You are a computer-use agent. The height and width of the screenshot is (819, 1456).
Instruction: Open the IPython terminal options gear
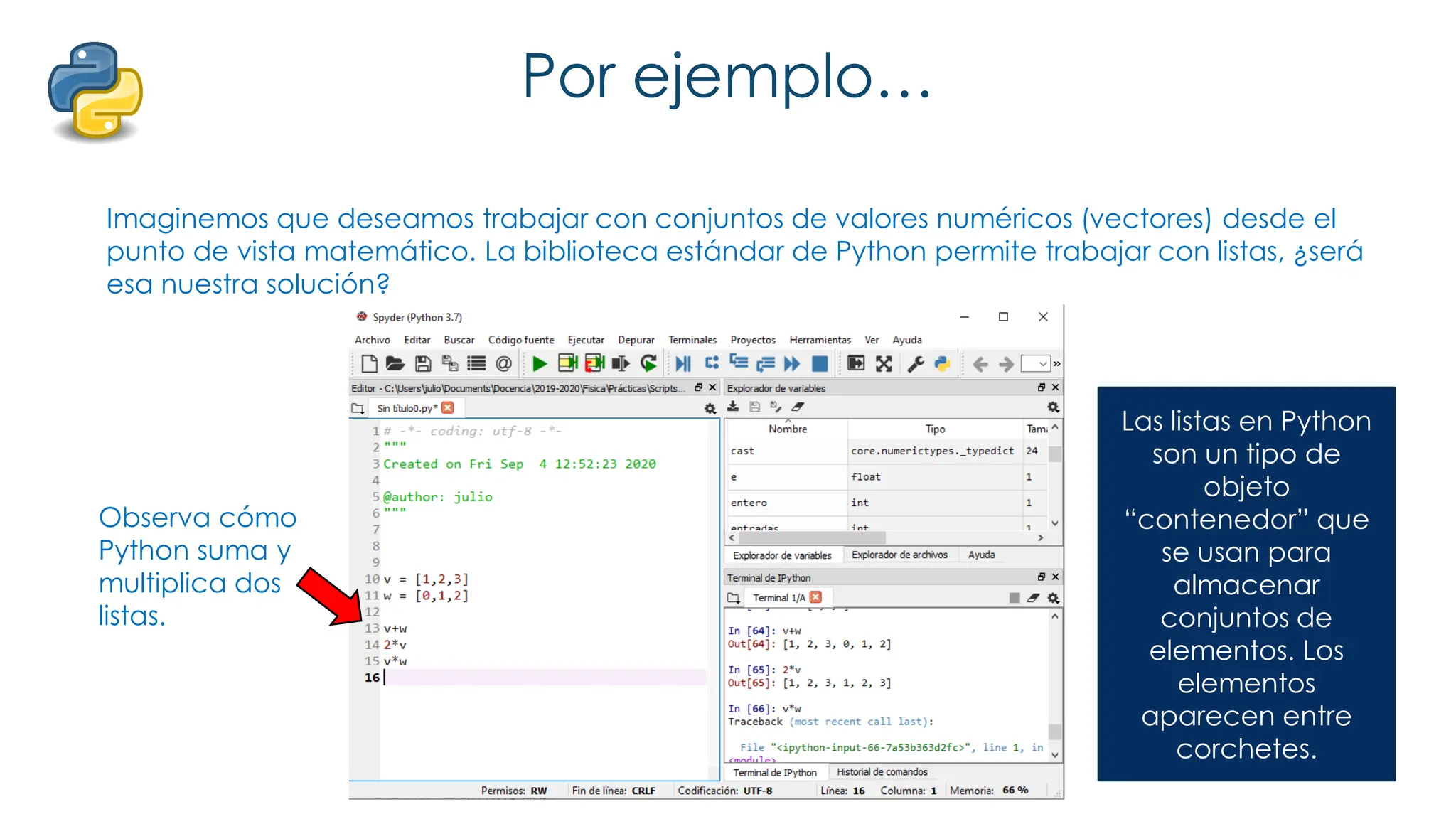click(1054, 598)
